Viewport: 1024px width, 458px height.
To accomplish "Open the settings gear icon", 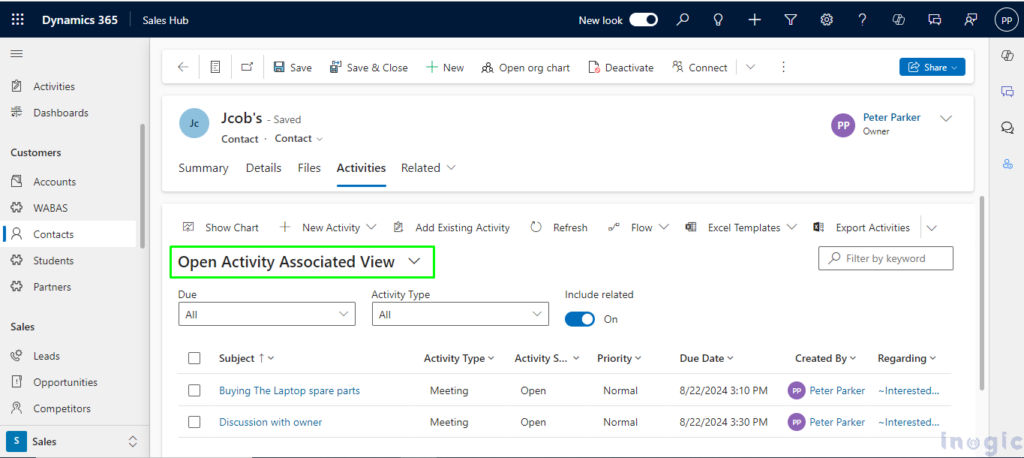I will click(826, 20).
